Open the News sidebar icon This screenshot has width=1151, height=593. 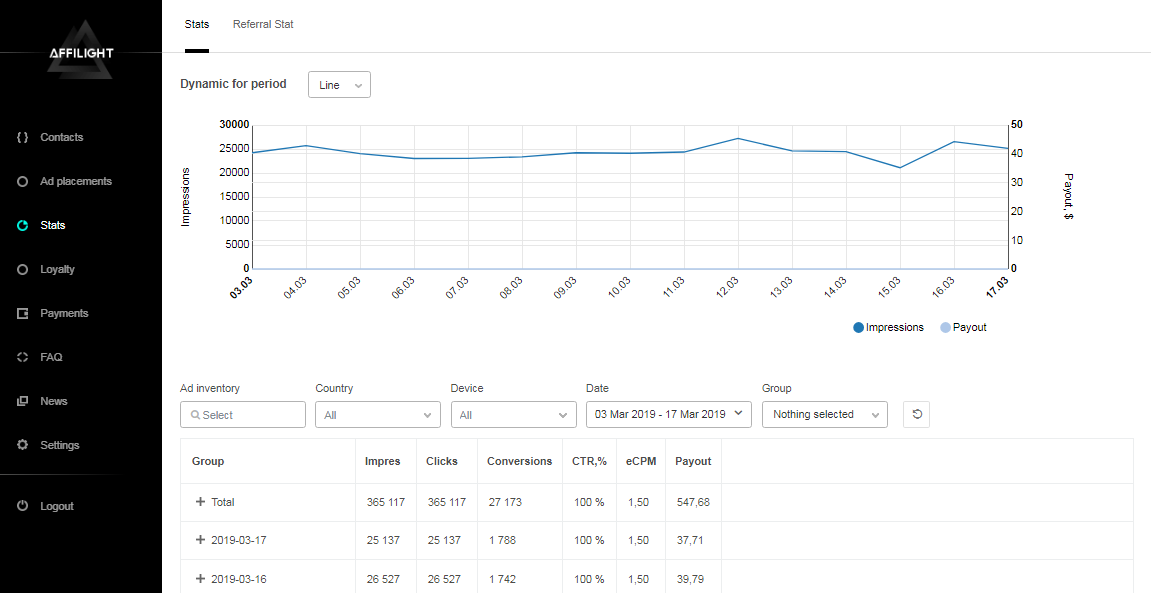23,401
